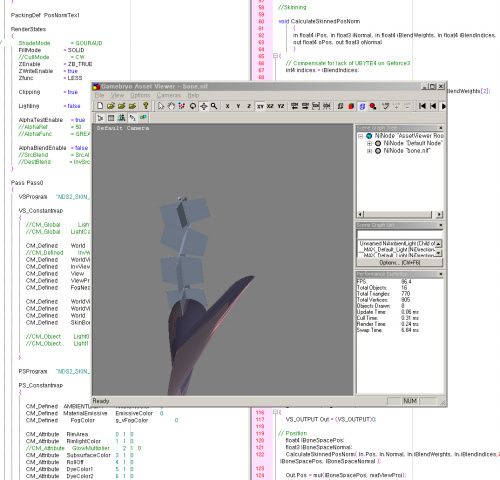Select the Unnamed NiAmbientLight list entry
Image resolution: width=500 pixels, height=480 pixels.
pyautogui.click(x=397, y=243)
